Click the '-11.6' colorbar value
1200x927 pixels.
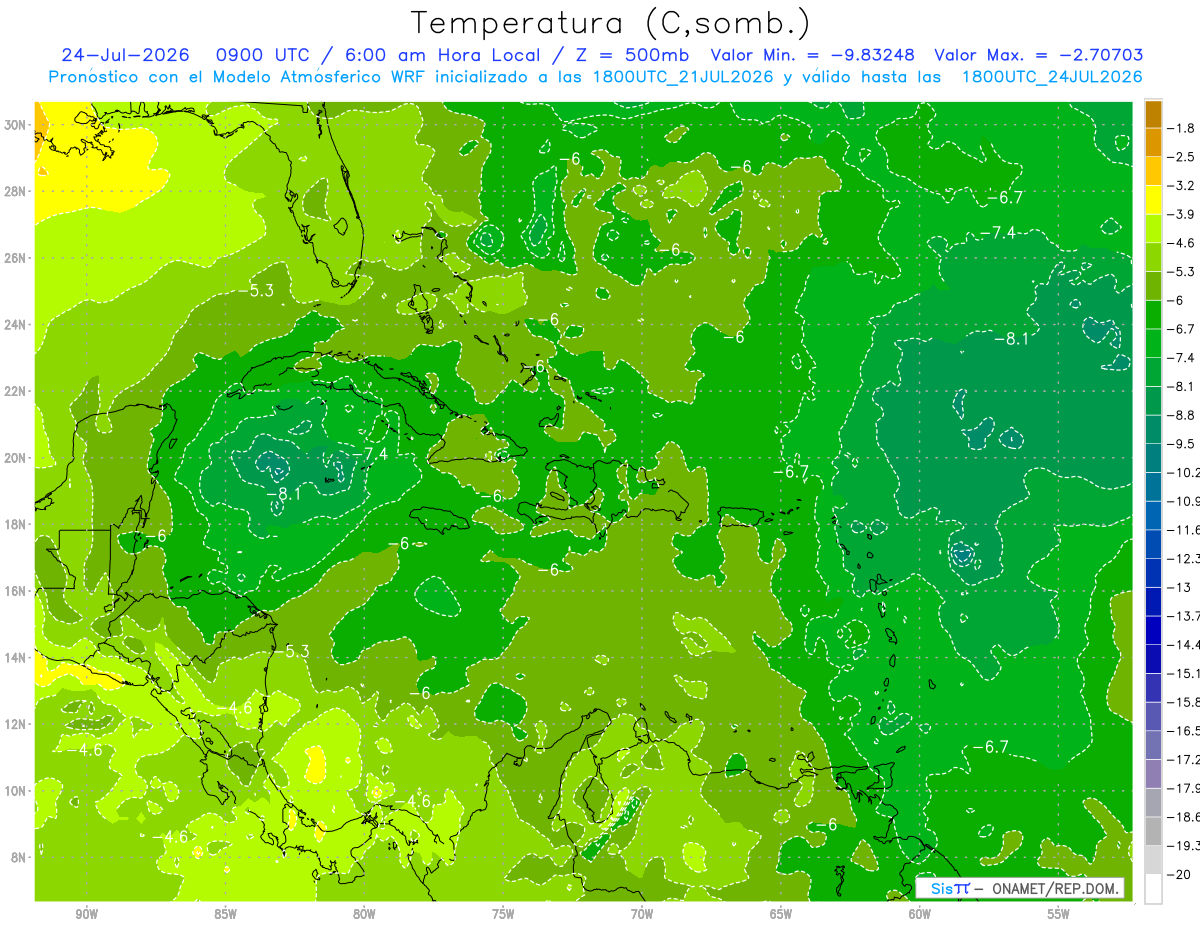point(1183,530)
